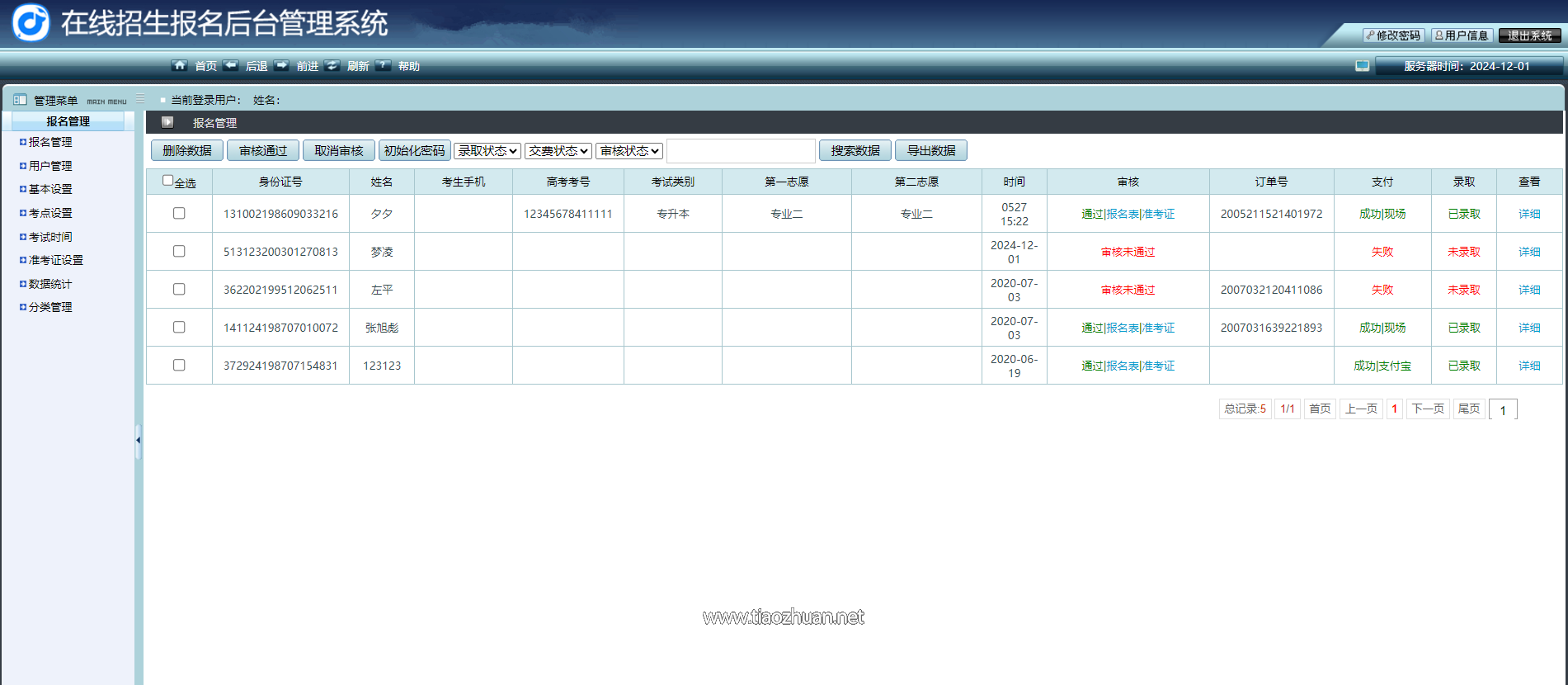The image size is (1568, 685).
Task: Jump to 首页 in pagination
Action: (x=1320, y=409)
